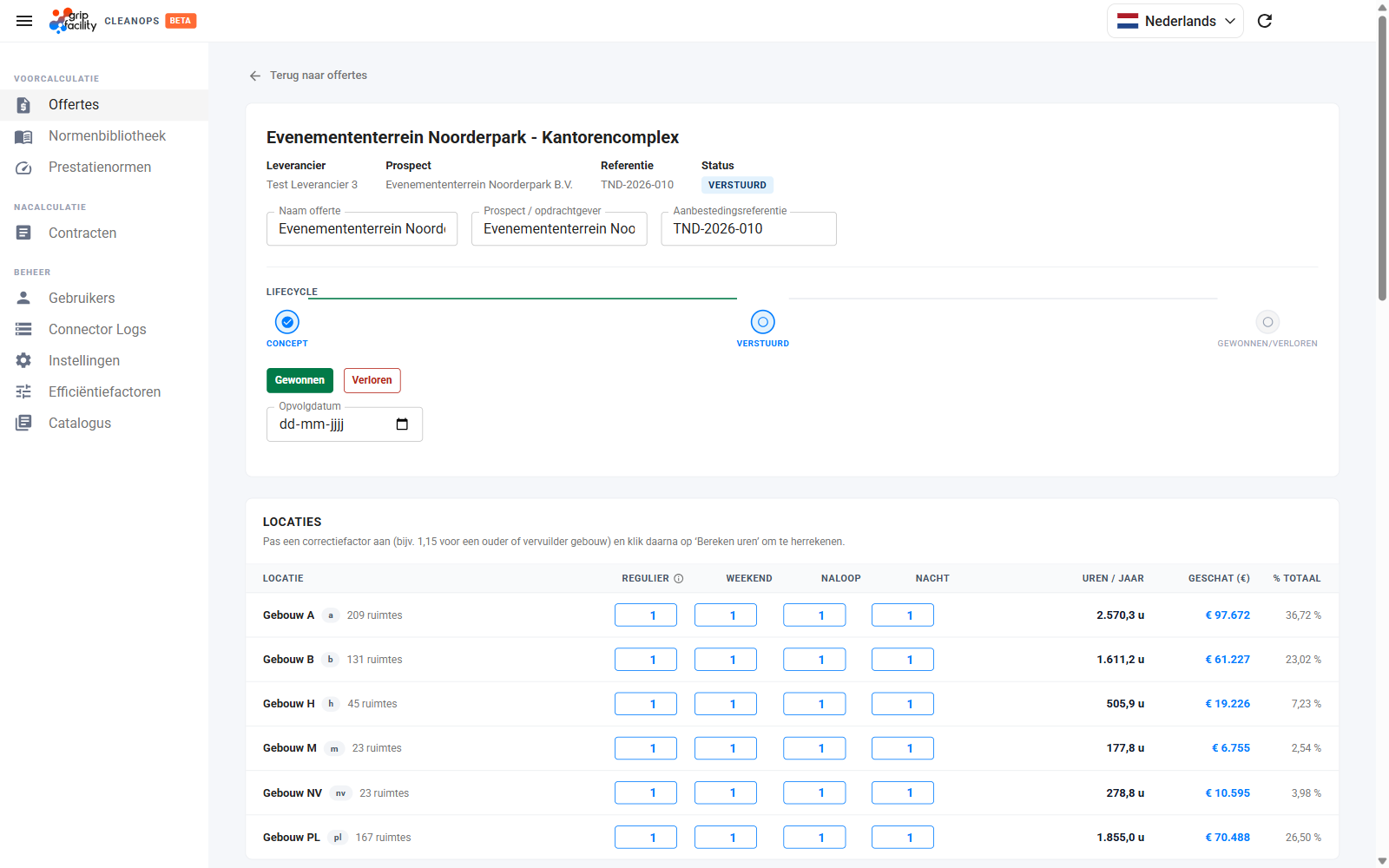Click the VERSTUURD status badge
This screenshot has height=868, width=1389.
[x=737, y=185]
